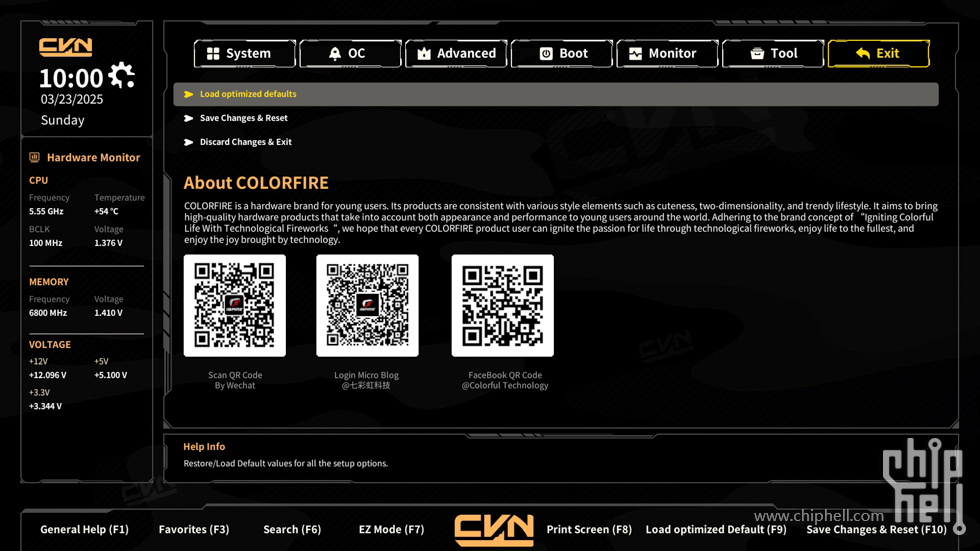Switch to EZ Mode (F7)
The image size is (980, 551).
pyautogui.click(x=391, y=529)
